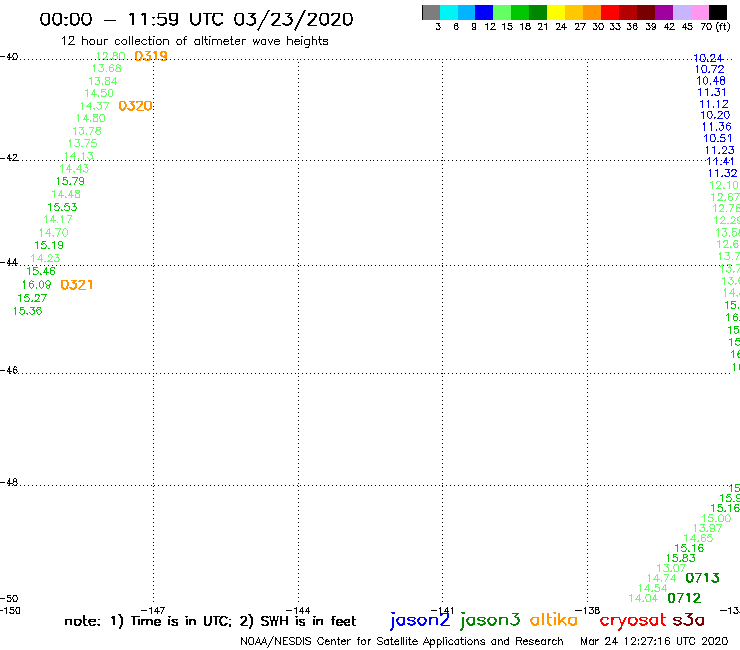Image resolution: width=740 pixels, height=650 pixels.
Task: Click the orange 0321 time marker
Action: click(x=77, y=285)
